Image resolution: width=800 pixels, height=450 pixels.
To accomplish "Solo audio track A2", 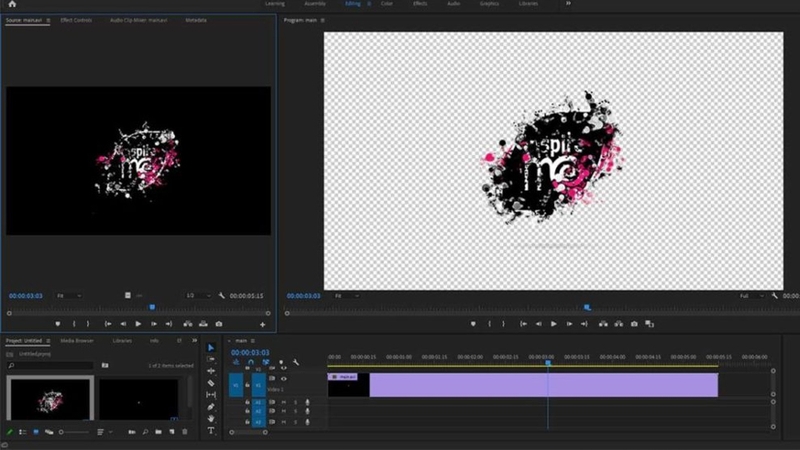I will click(295, 411).
